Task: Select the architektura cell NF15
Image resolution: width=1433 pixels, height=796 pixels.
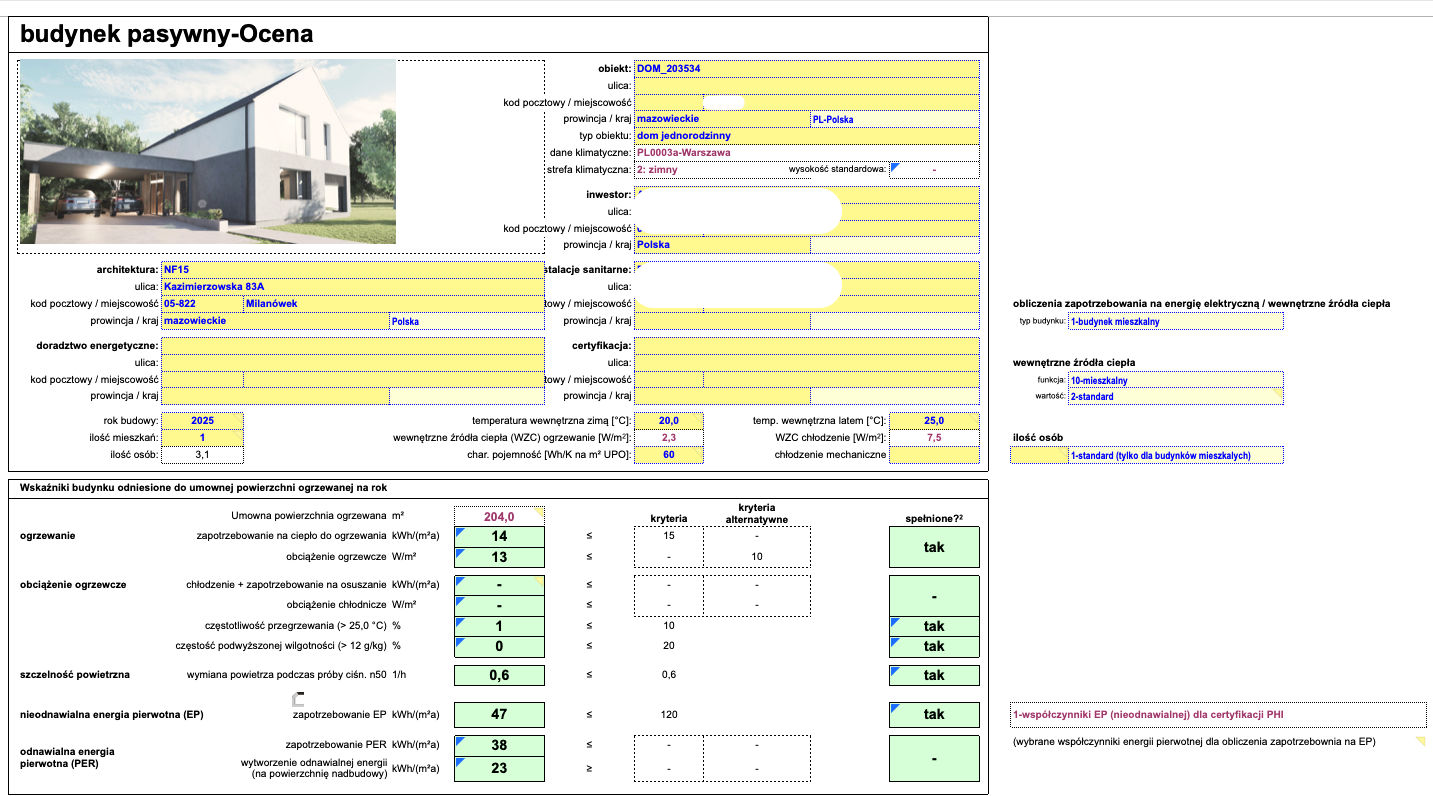Action: (352, 270)
